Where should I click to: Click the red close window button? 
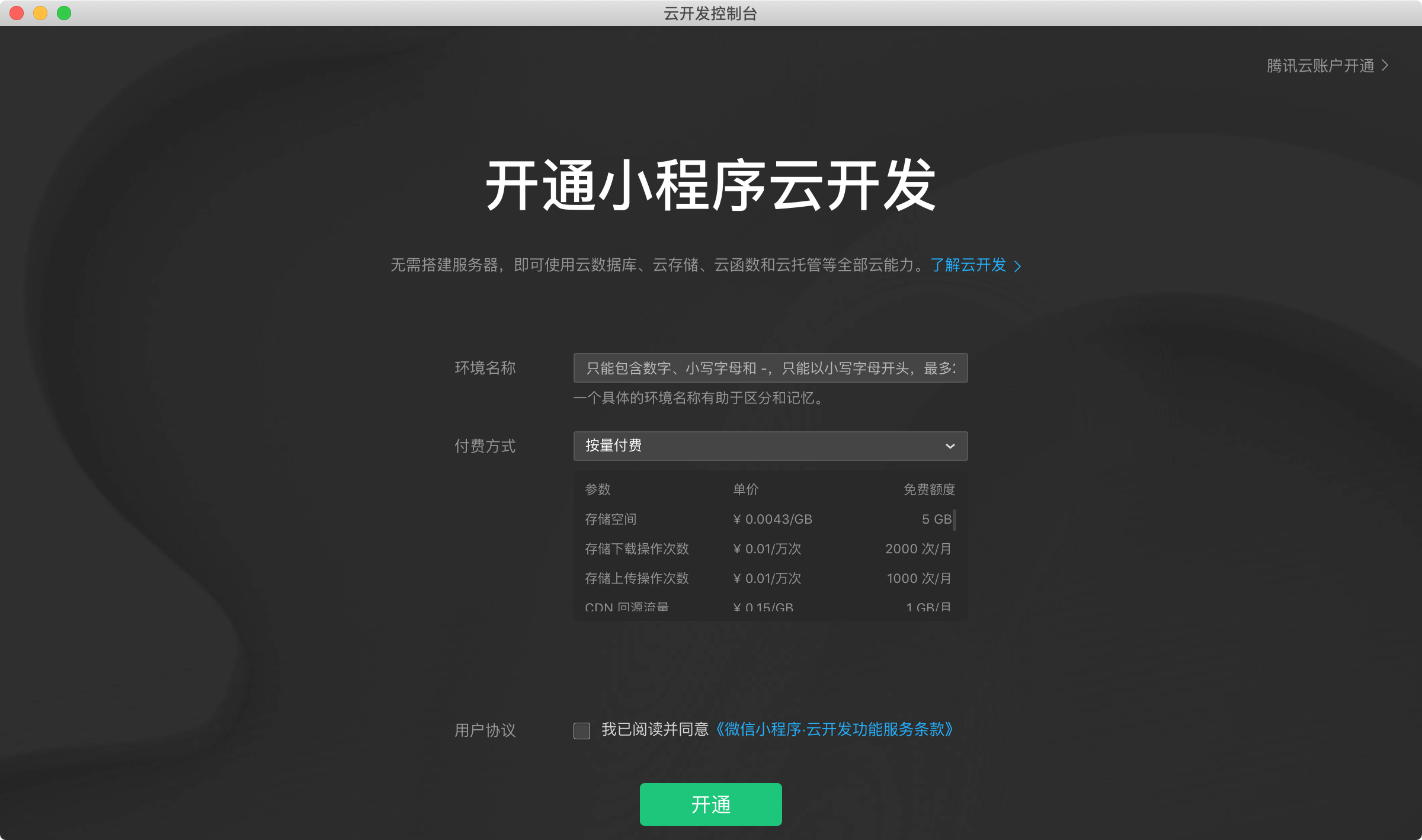coord(17,13)
